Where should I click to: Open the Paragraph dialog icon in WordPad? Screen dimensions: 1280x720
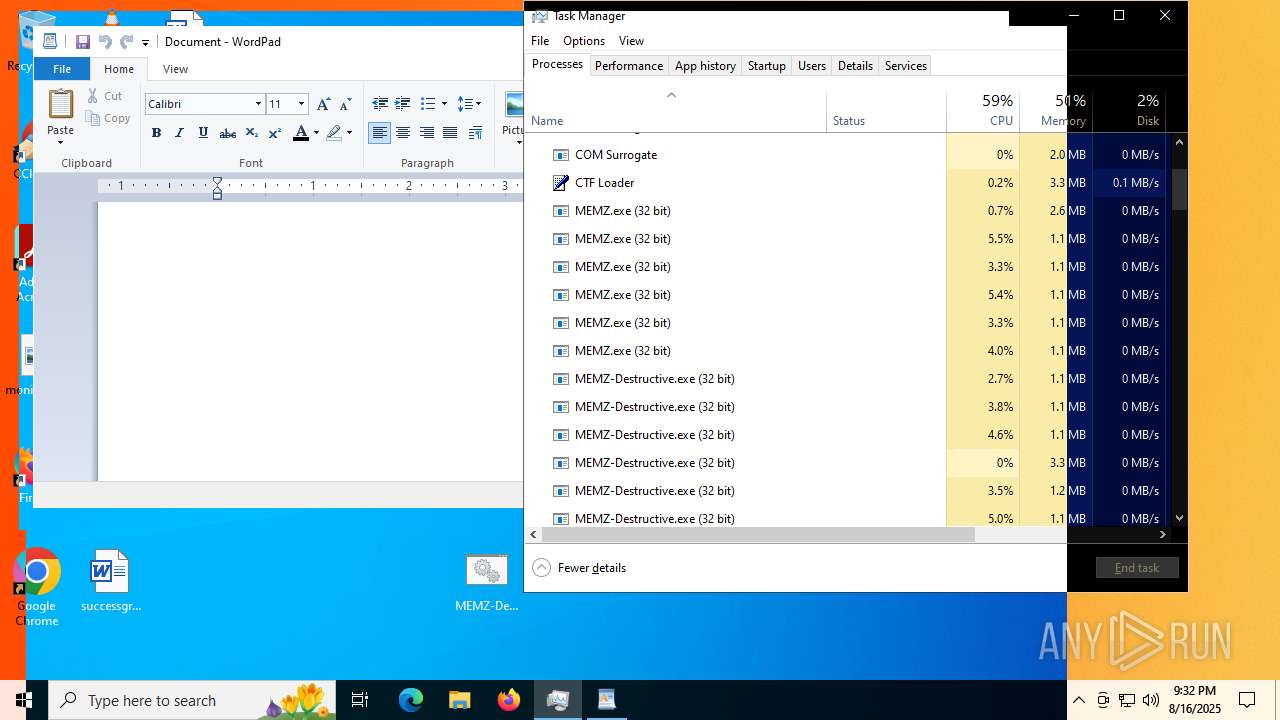pos(476,133)
